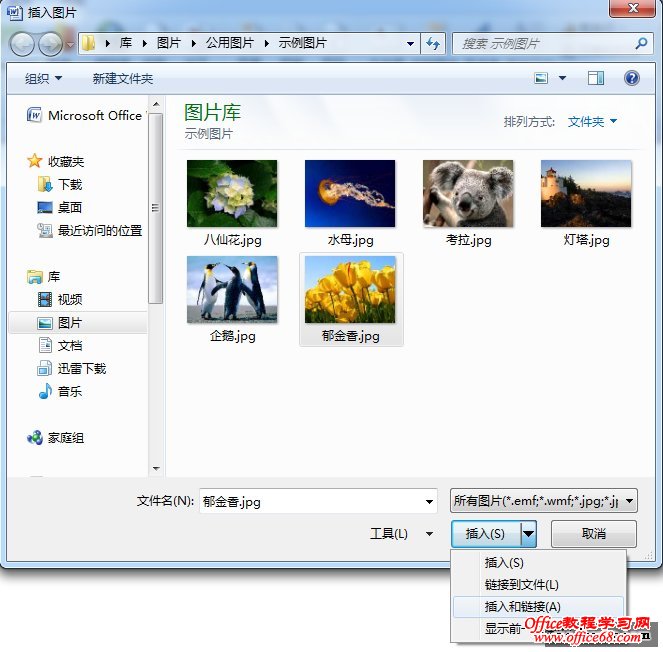The width and height of the screenshot is (663, 652).
Task: Choose 插入(S) from dropdown menu
Action: pyautogui.click(x=538, y=563)
